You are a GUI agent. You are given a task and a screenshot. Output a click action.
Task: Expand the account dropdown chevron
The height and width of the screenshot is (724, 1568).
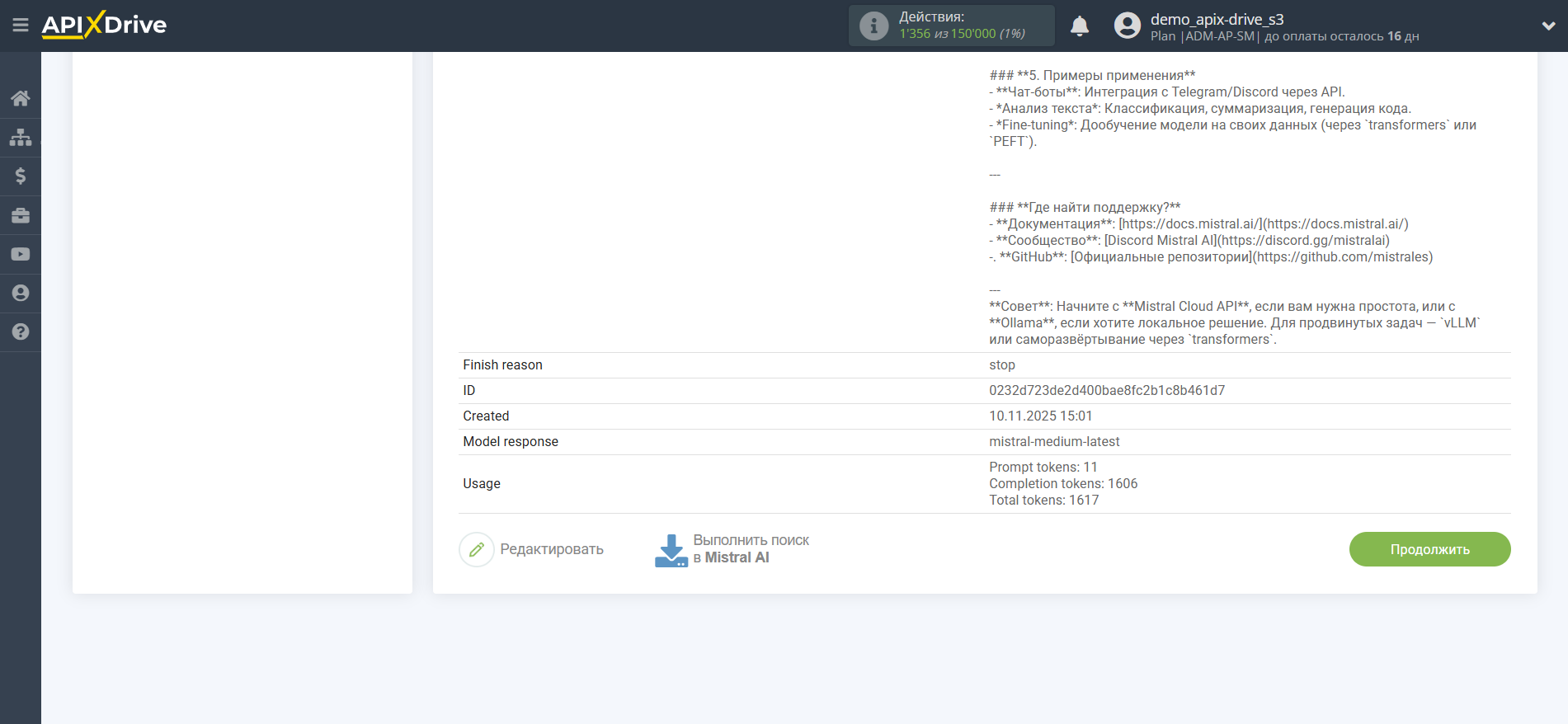(x=1548, y=26)
